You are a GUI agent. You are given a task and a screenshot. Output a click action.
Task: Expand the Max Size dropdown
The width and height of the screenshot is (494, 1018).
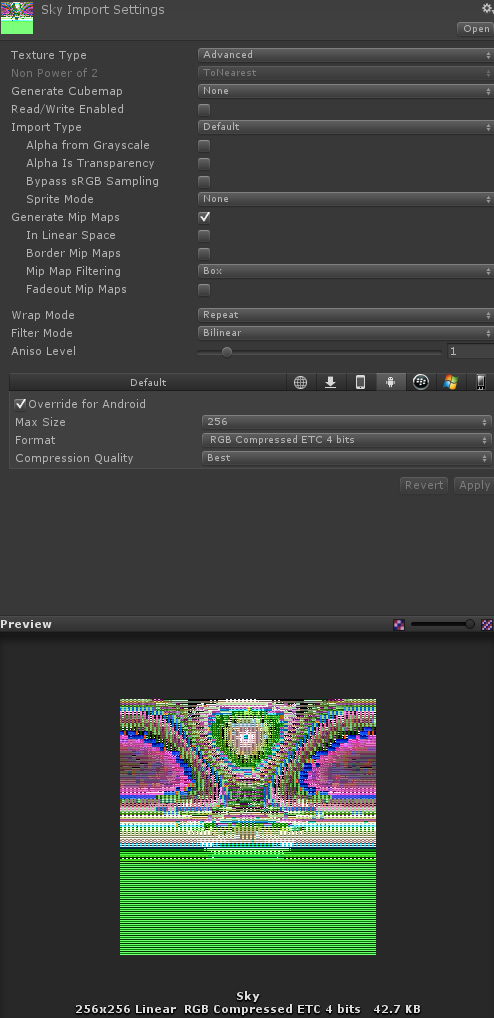[x=347, y=422]
